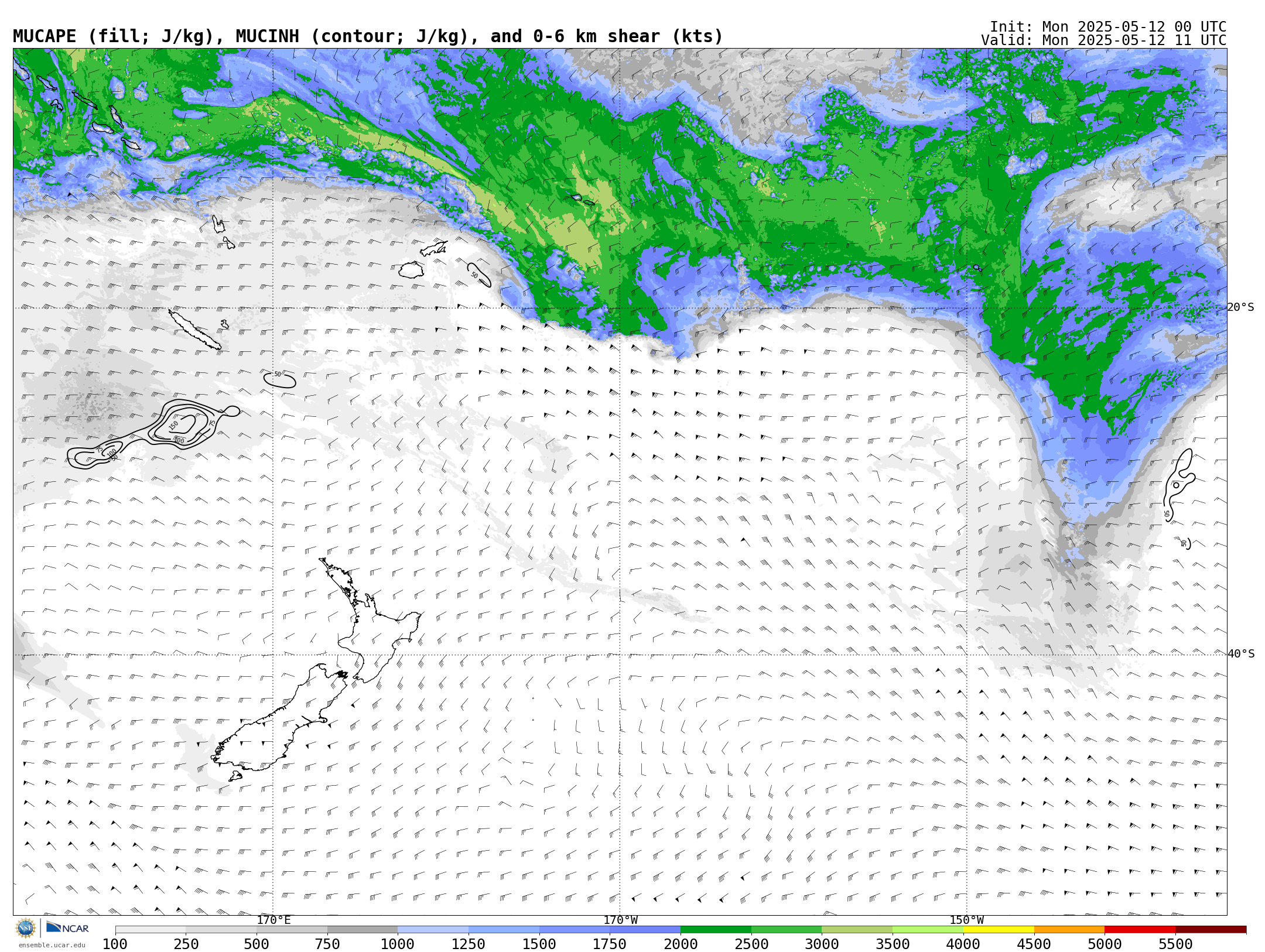Pick the gray 250–500 colorbar swatch
1265x952 pixels.
click(x=221, y=930)
